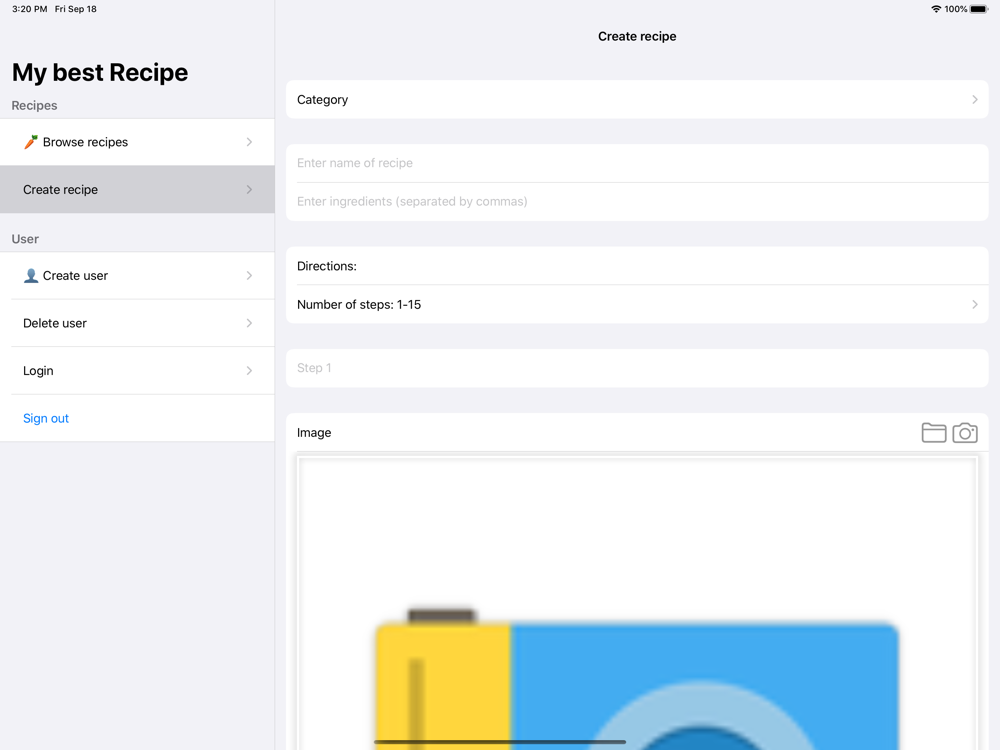Screen dimensions: 1000x750
Task: Open Browse recipes row chevron
Action: click(249, 142)
